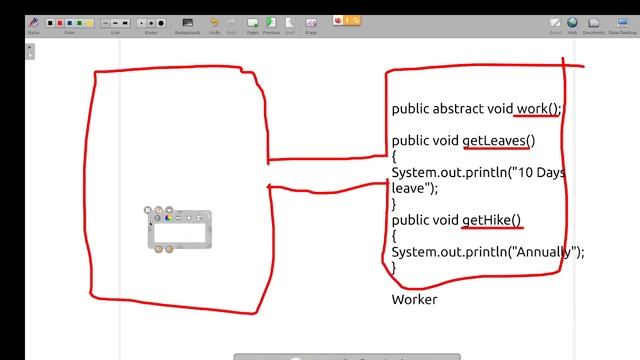Open the Documents view
This screenshot has height=360, width=640.
(593, 25)
